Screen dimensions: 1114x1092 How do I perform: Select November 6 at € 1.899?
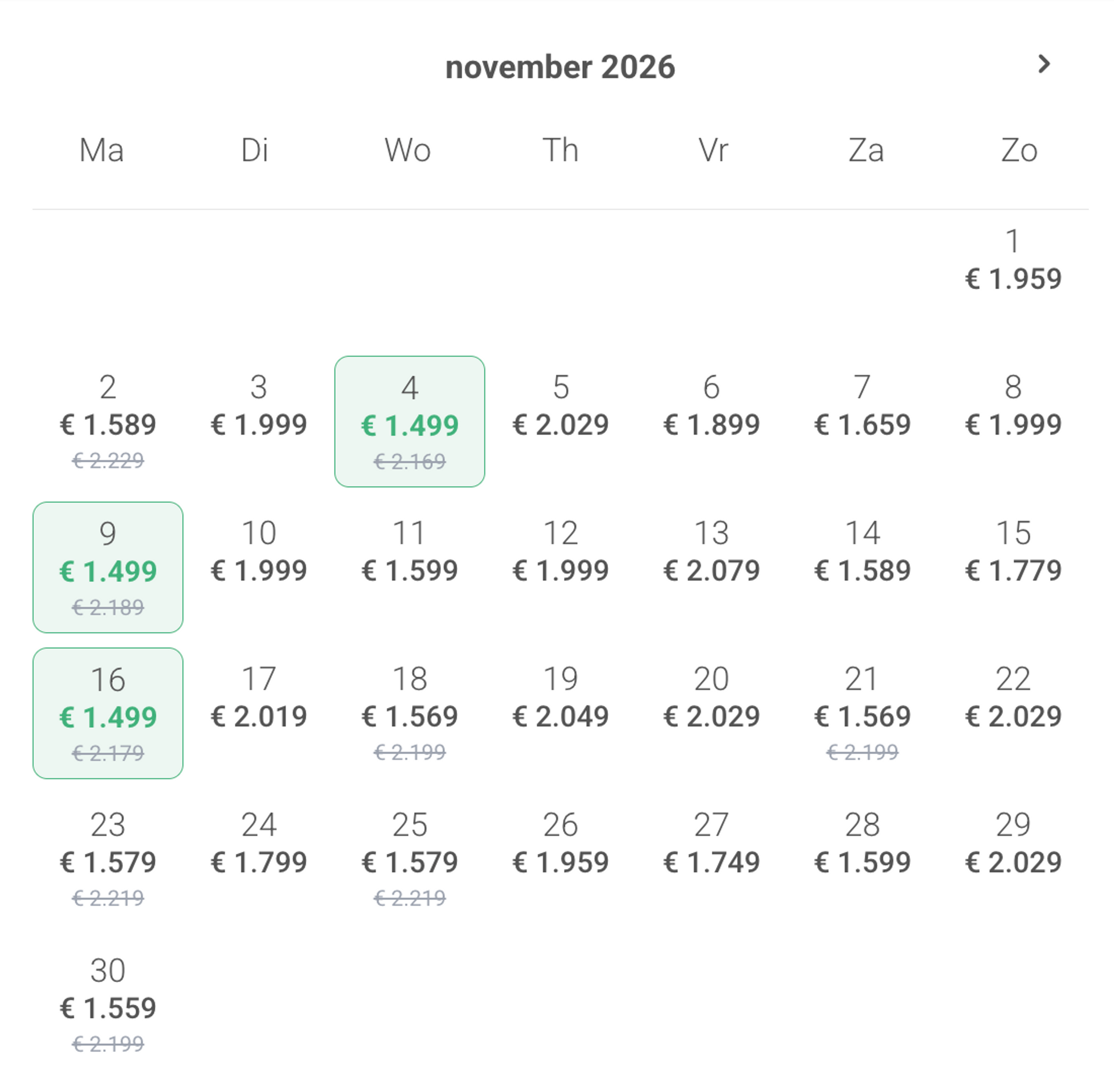click(x=712, y=422)
